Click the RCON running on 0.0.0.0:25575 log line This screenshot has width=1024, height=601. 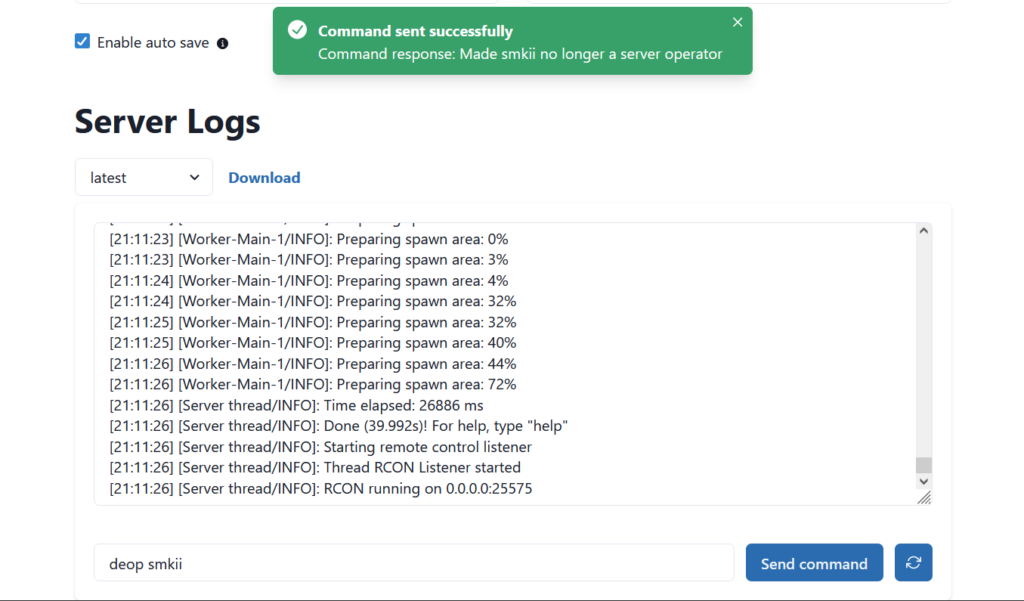321,489
